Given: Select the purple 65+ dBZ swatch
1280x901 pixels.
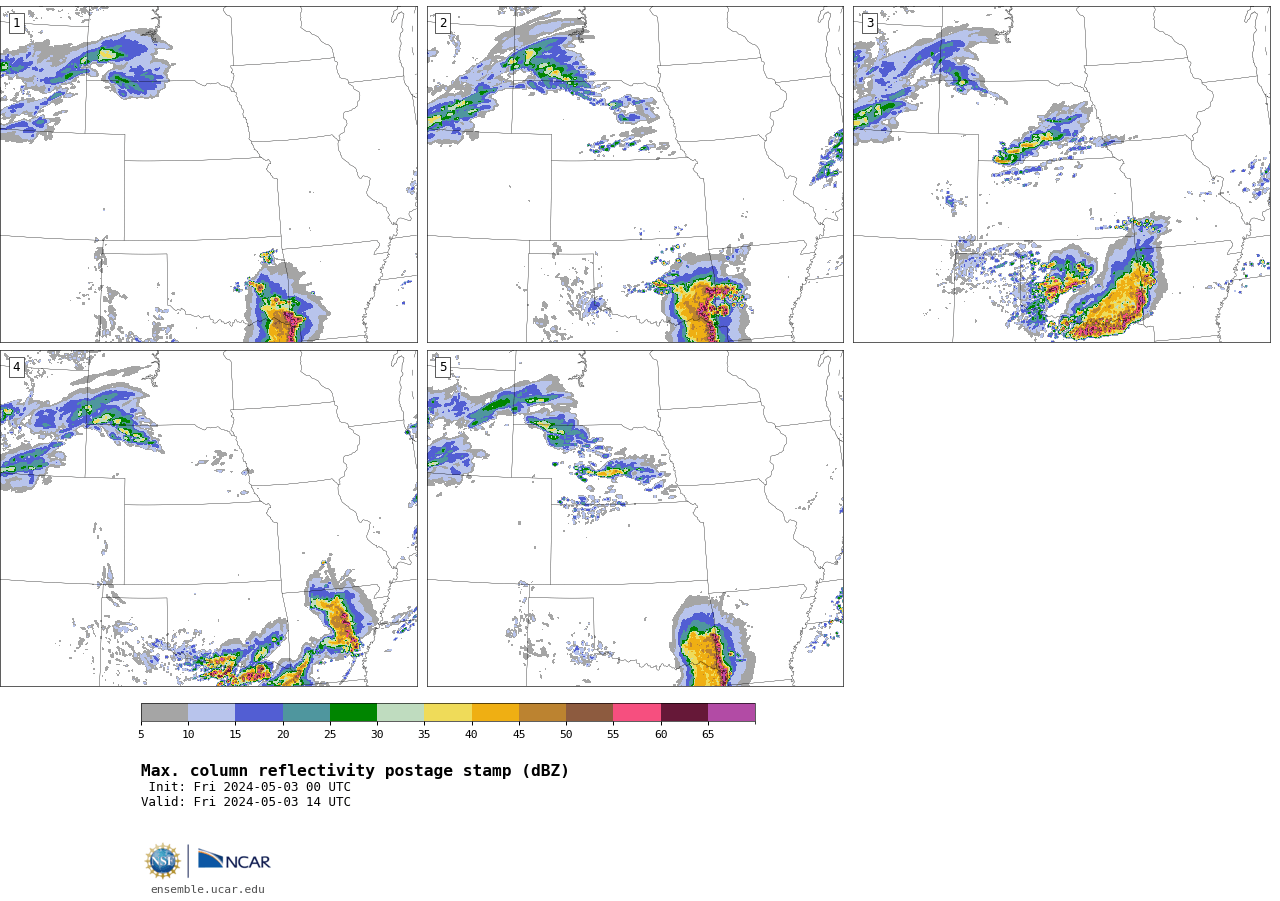Looking at the screenshot, I should tap(731, 713).
